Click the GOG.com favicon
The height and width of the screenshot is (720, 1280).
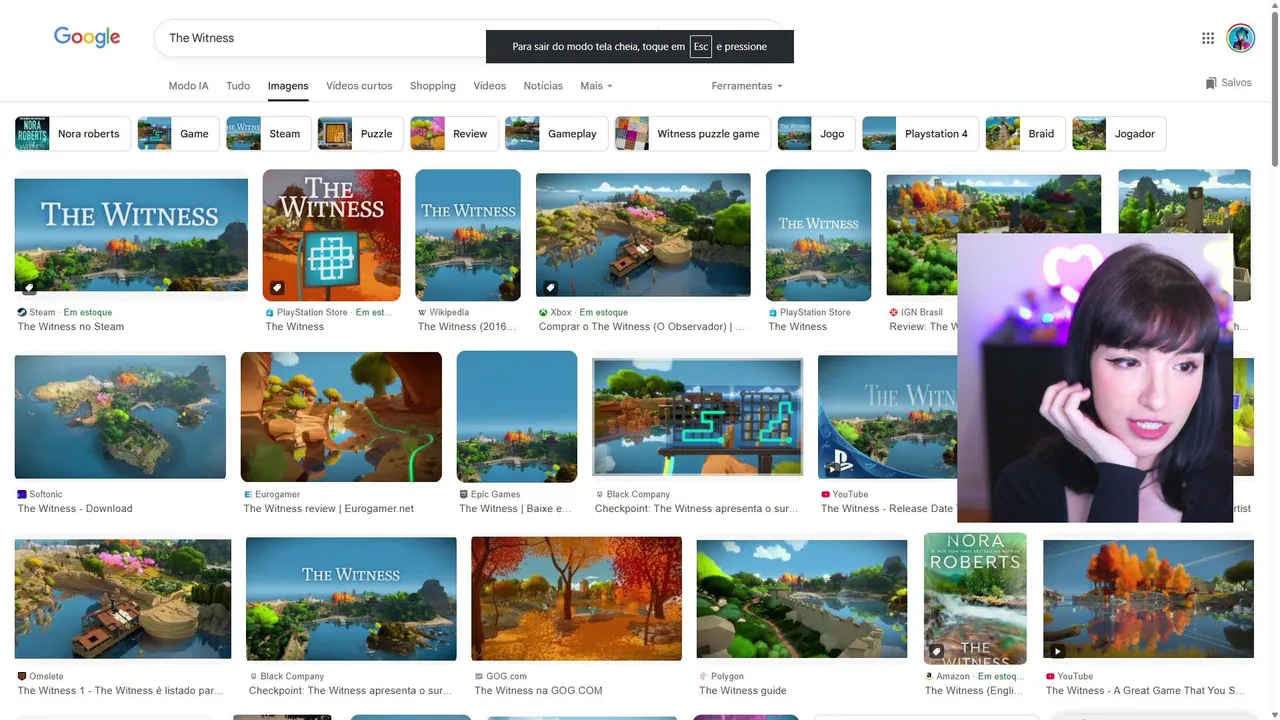pyautogui.click(x=478, y=676)
